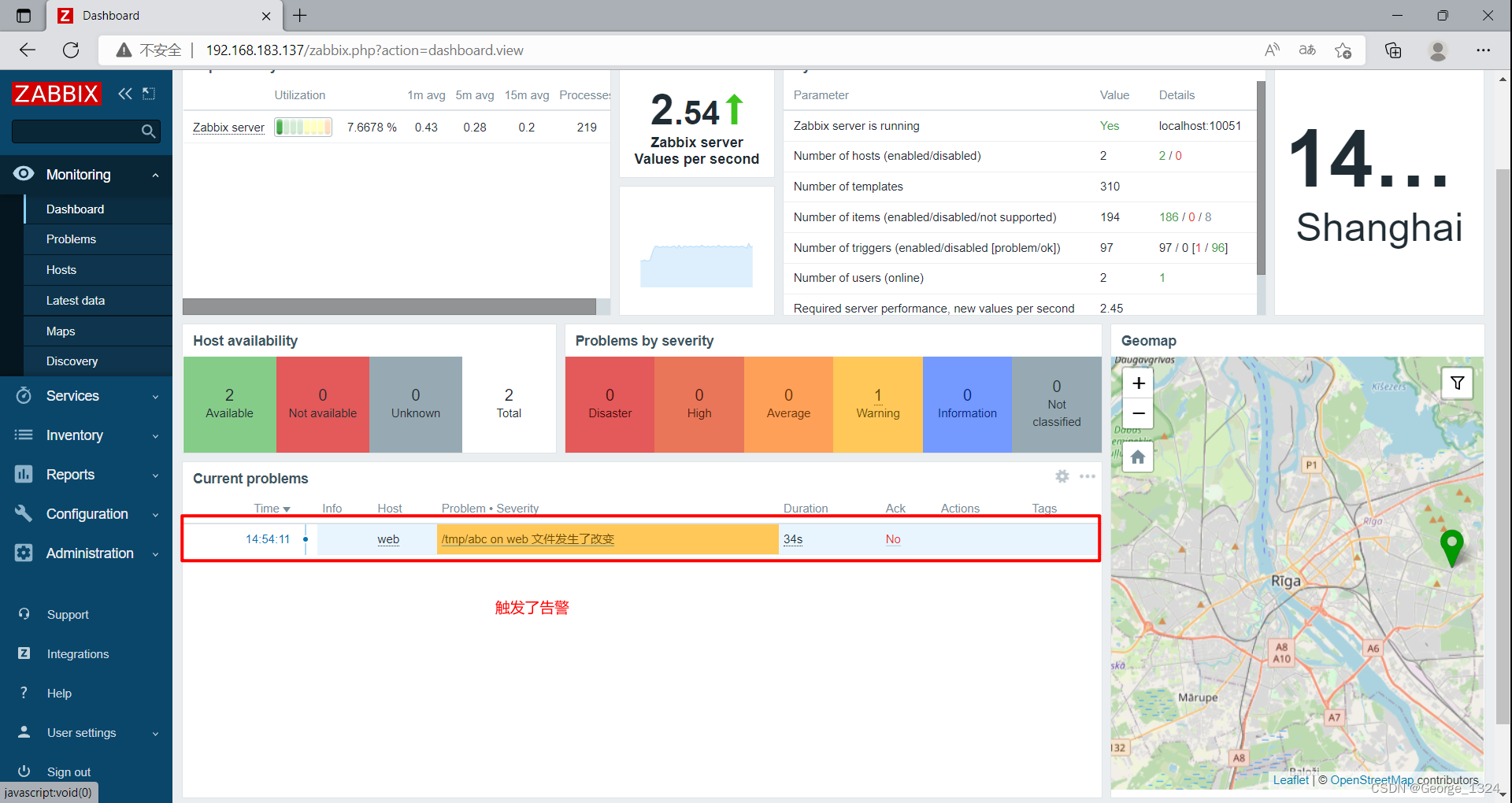Image resolution: width=1512 pixels, height=803 pixels.
Task: Click the No acknowledge link
Action: click(893, 539)
